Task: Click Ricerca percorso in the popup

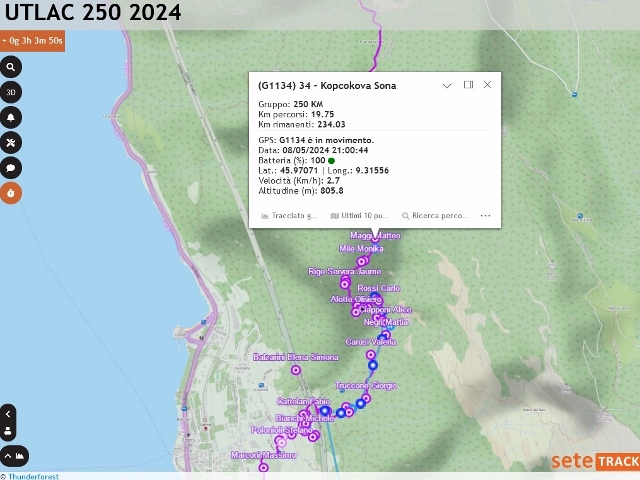Action: 435,216
